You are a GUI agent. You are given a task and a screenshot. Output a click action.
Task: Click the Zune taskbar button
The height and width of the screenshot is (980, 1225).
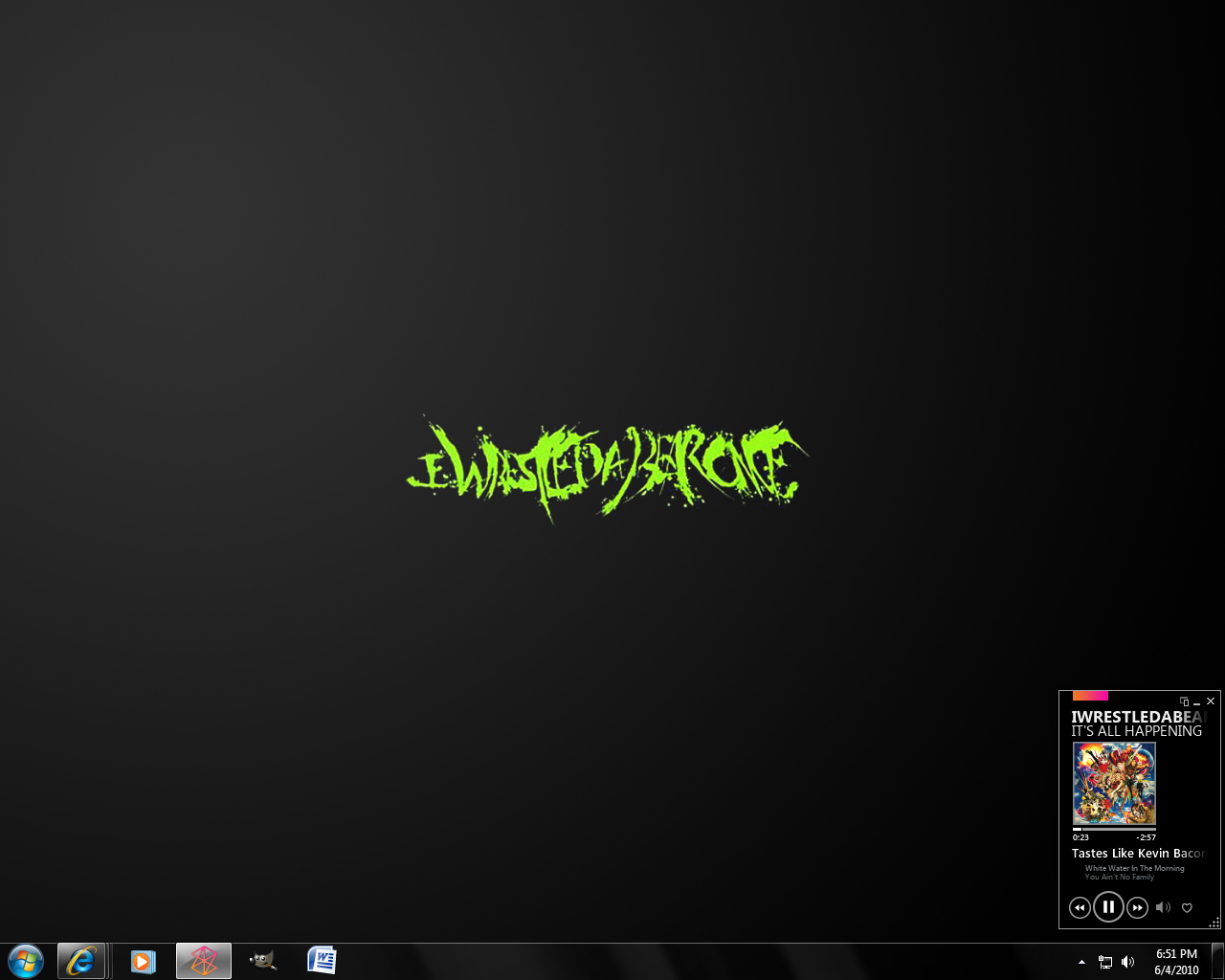tap(204, 961)
